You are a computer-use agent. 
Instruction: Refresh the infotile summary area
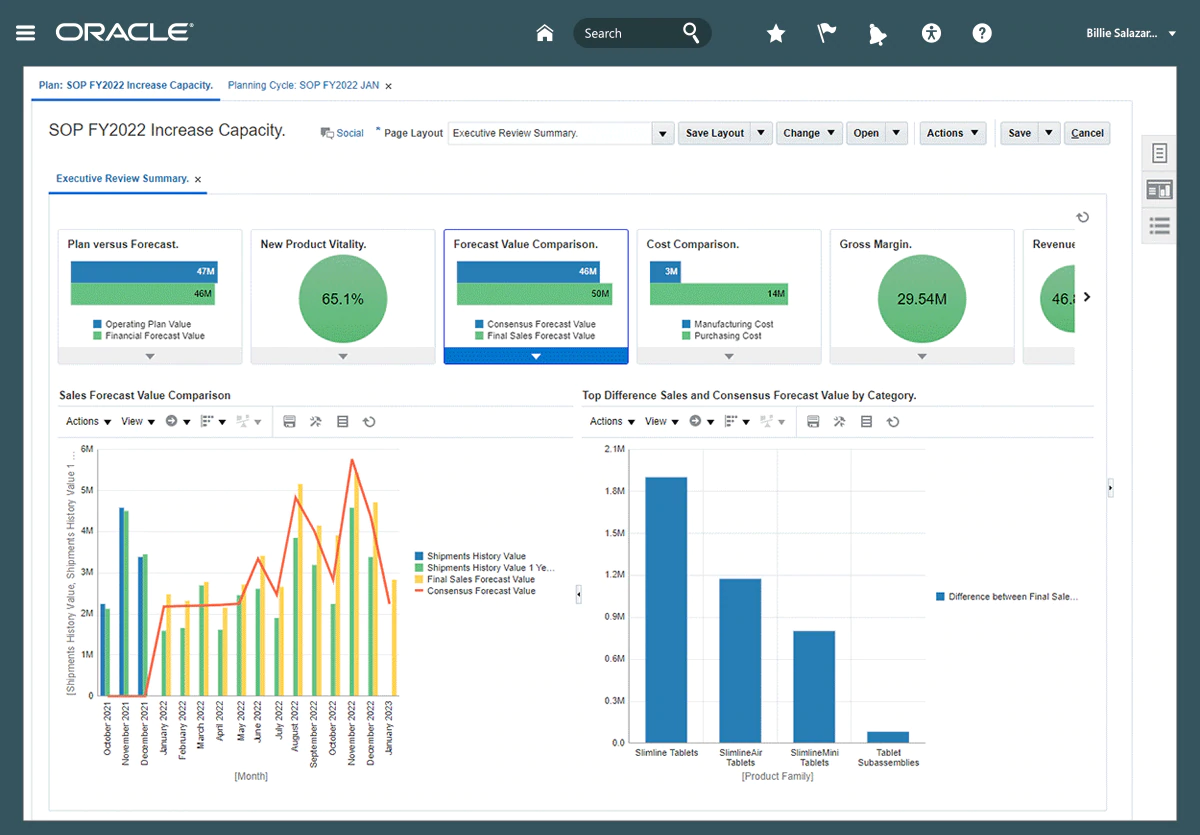coord(1082,217)
